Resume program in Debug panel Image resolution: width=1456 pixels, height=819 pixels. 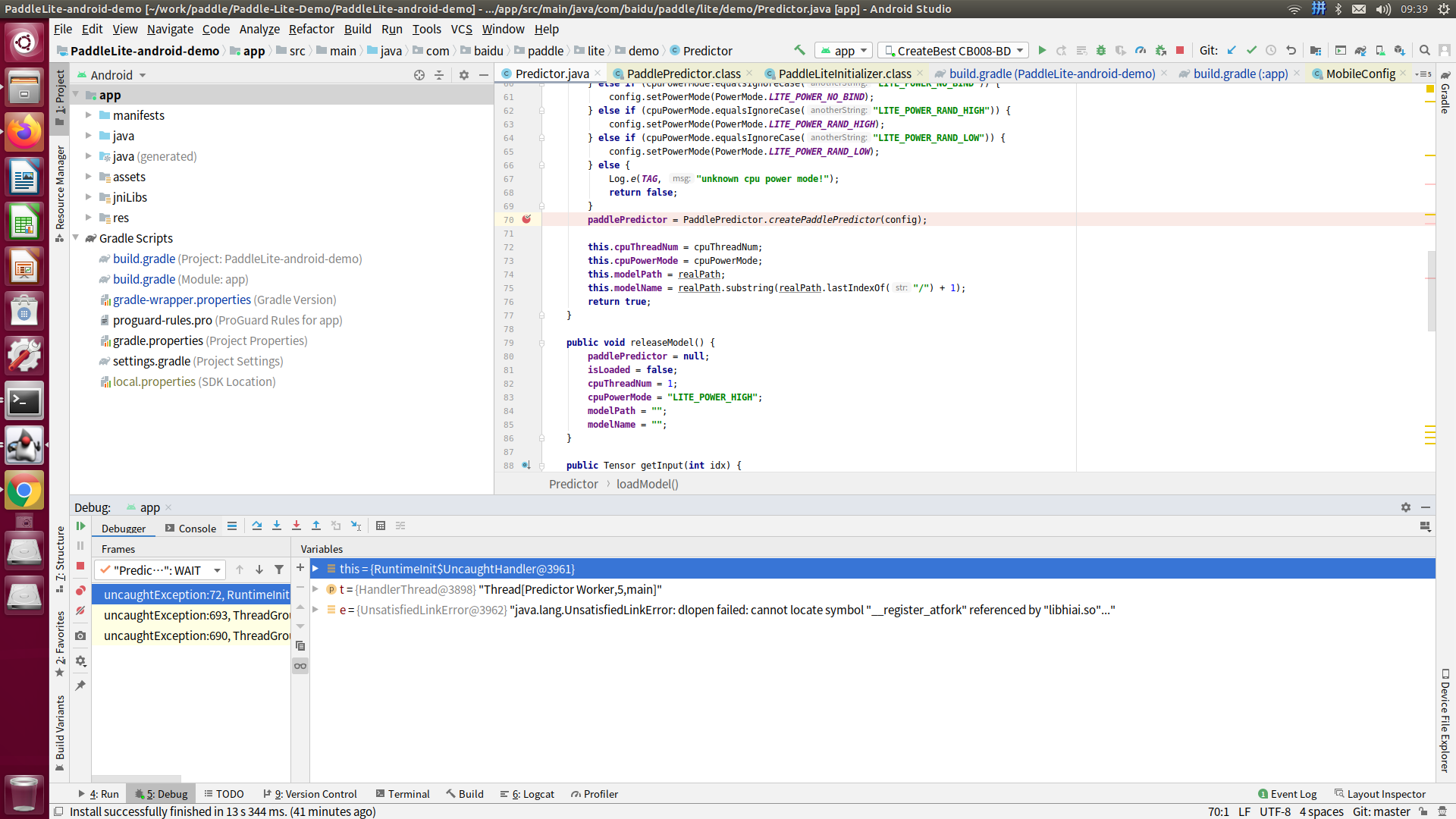tap(80, 526)
